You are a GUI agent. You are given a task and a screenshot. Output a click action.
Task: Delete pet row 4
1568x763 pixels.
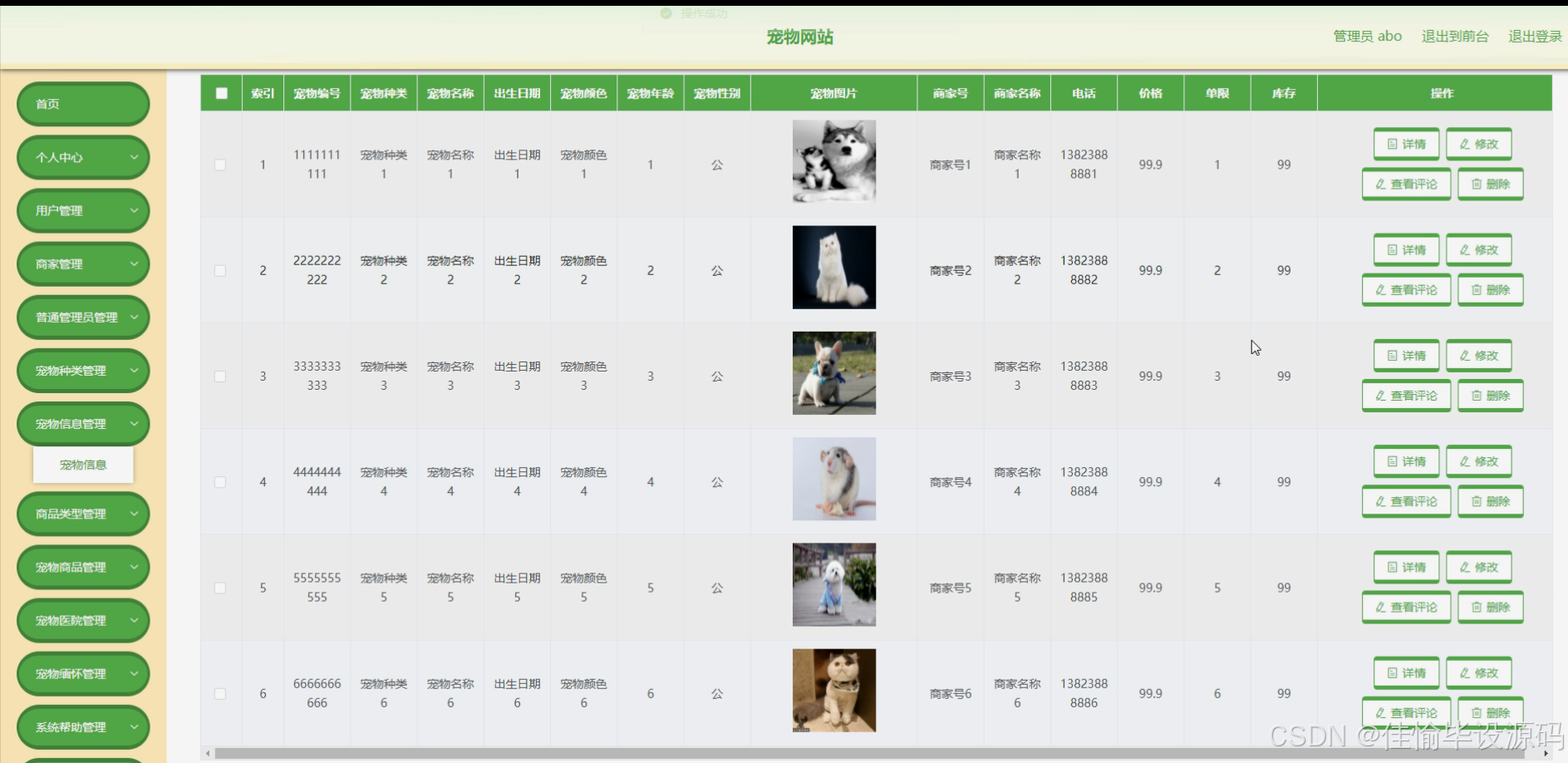(1490, 501)
